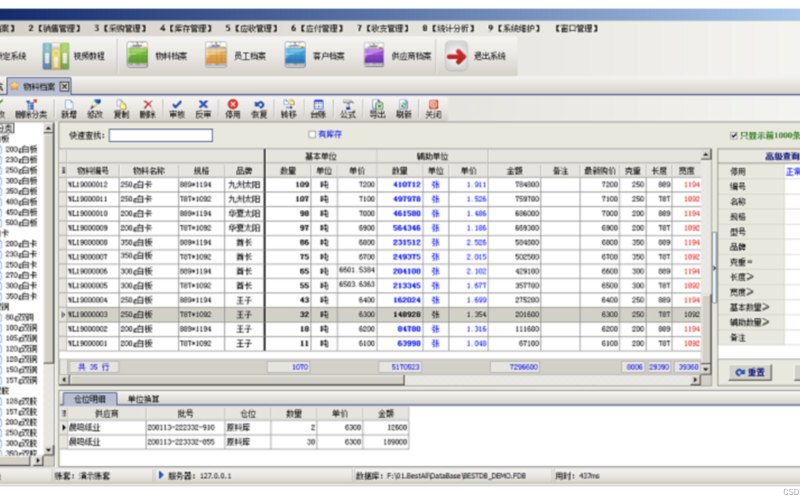800x500 pixels.
Task: Click the 新增 new record tool
Action: click(69, 110)
